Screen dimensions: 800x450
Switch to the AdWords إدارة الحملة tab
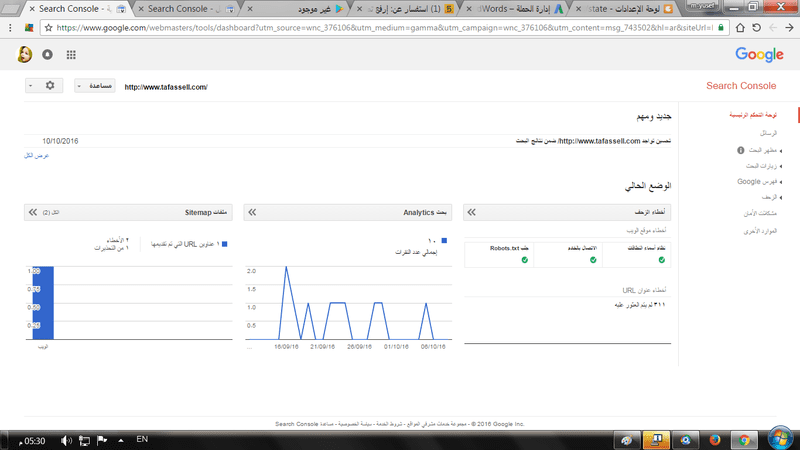click(x=515, y=9)
